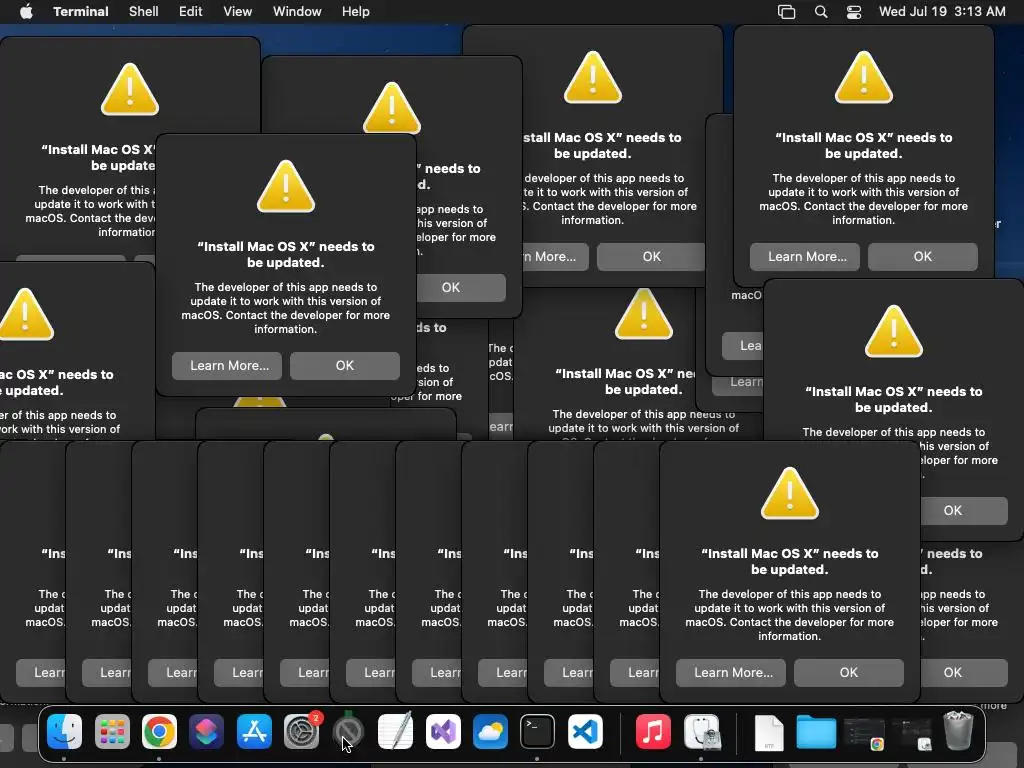Click Learn More in the frontmost dialog below Edit menu

click(227, 366)
